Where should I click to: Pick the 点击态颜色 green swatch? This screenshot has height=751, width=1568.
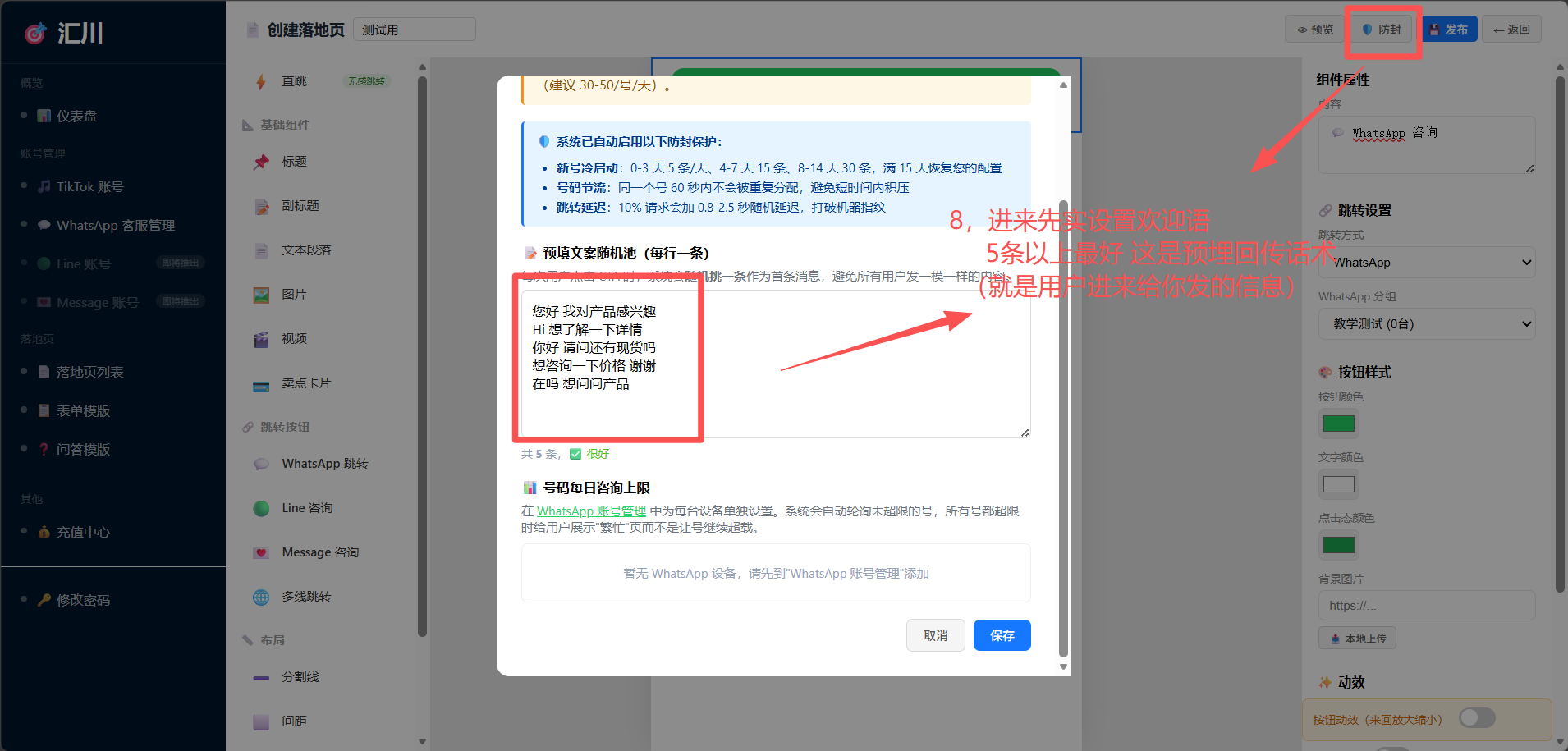coord(1339,545)
